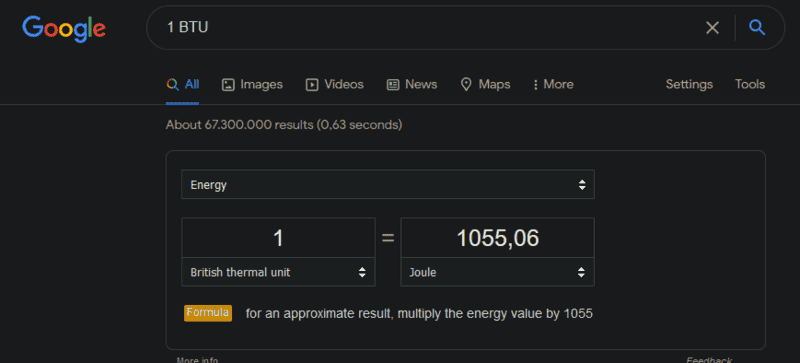Click the input value field showing 1
This screenshot has width=800, height=363.
tap(278, 238)
